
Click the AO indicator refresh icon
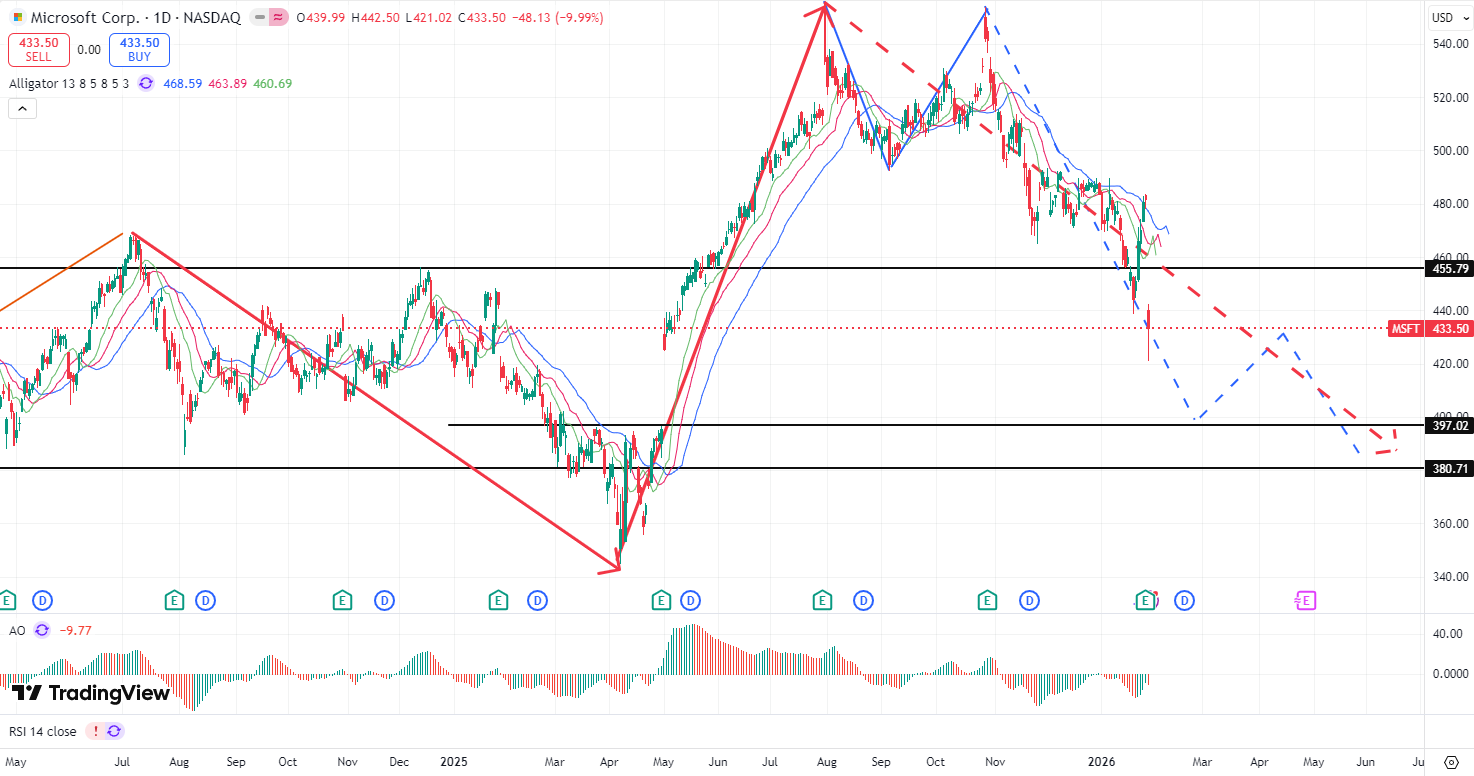(41, 630)
